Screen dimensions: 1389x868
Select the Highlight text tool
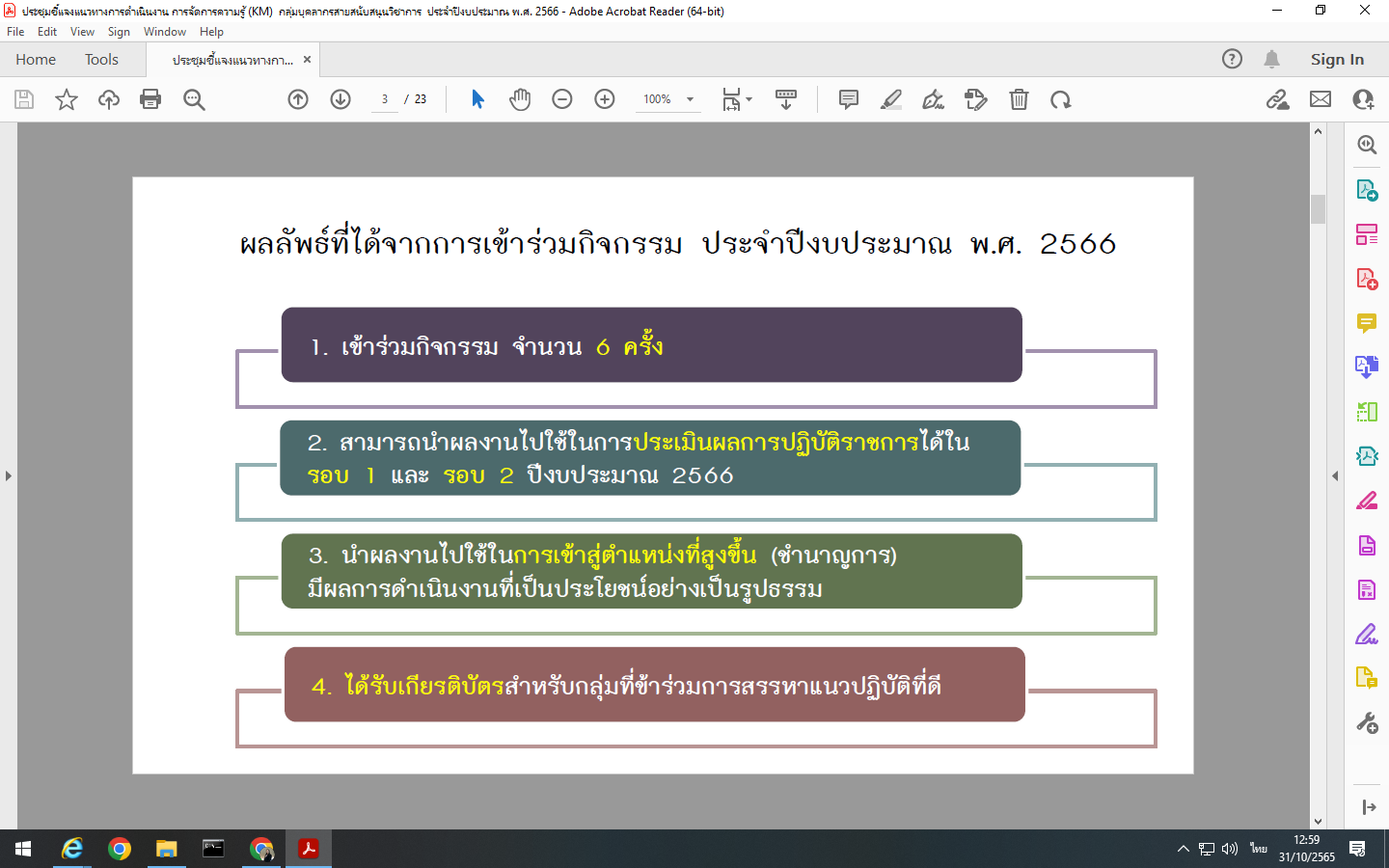click(x=891, y=99)
